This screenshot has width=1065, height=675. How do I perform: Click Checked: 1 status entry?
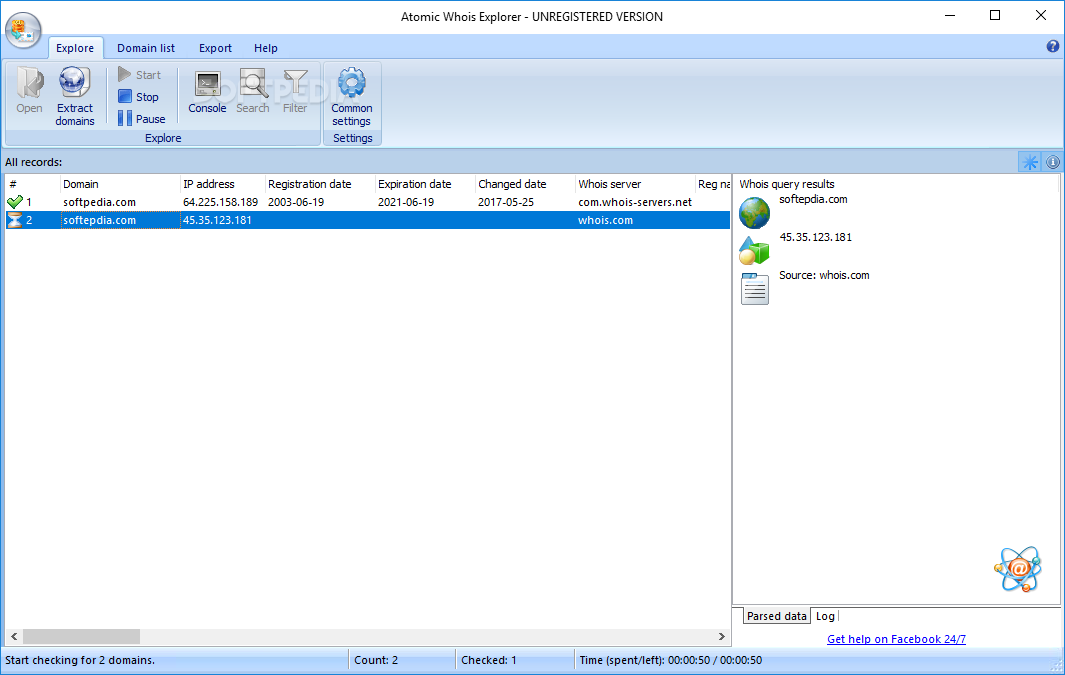pyautogui.click(x=488, y=660)
